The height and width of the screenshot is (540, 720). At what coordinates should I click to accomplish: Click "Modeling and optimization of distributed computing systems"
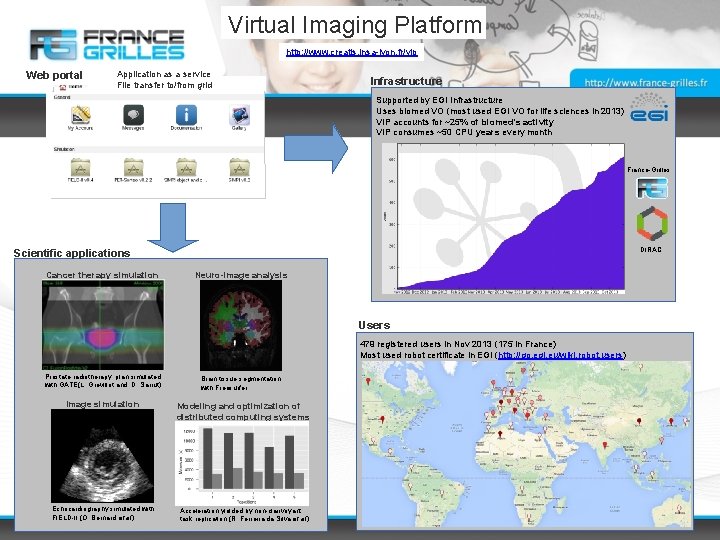[243, 411]
